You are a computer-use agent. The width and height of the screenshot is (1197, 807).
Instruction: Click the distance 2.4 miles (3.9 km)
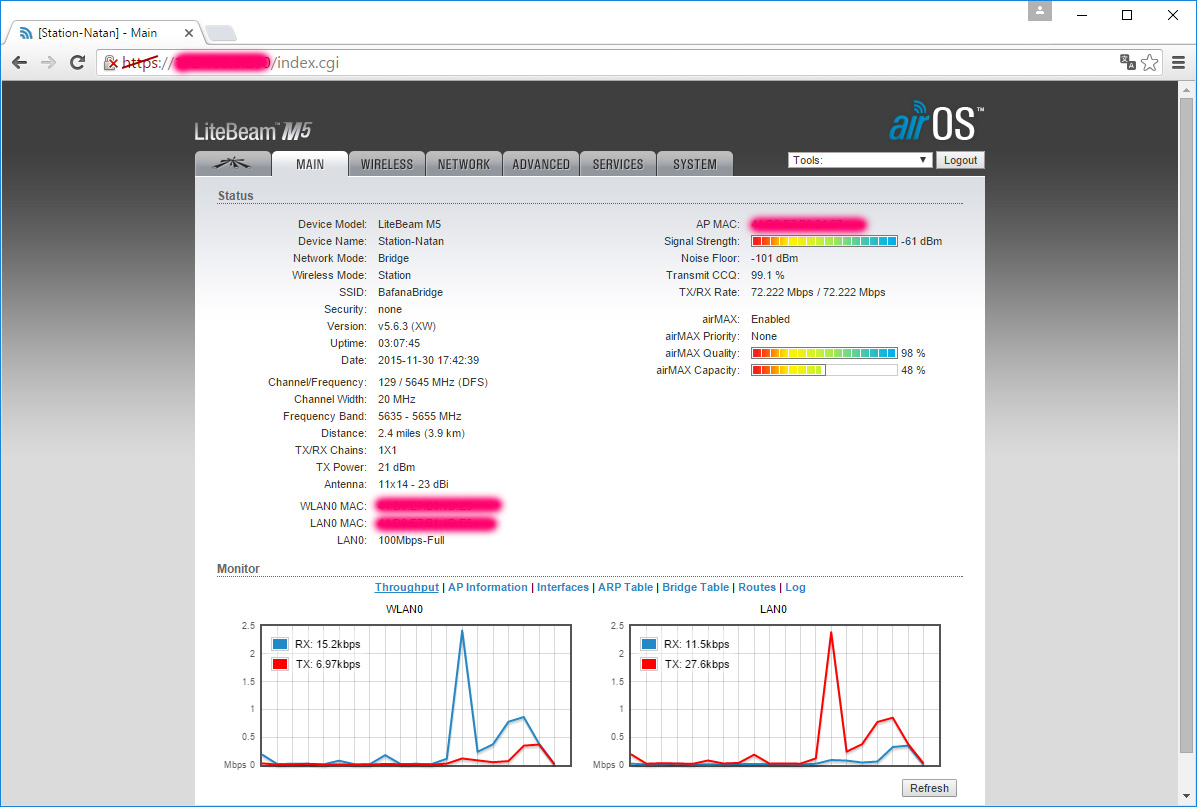(421, 434)
